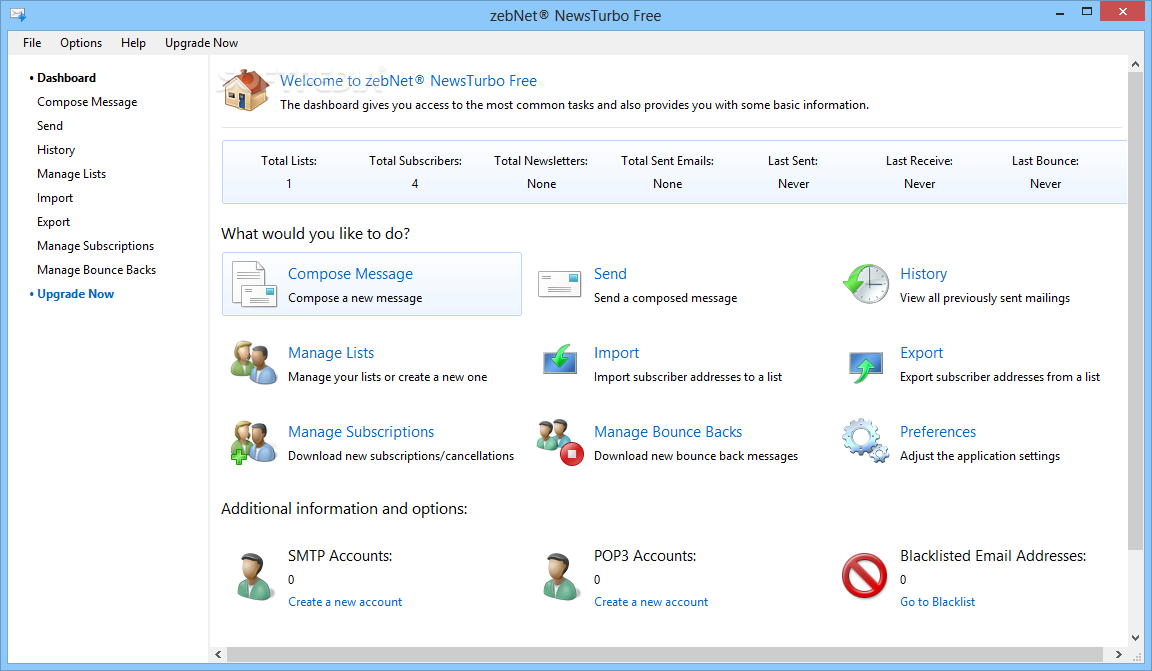Click the History clock icon
Screen dimensions: 1152x671
866,284
